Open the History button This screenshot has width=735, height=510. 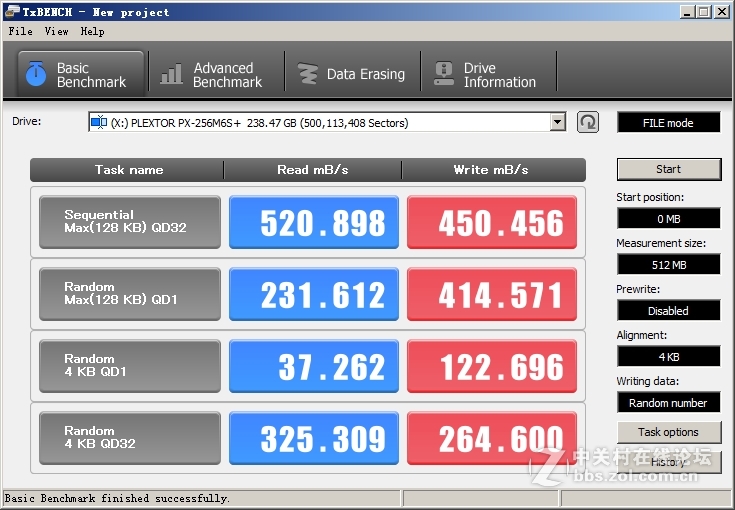[669, 462]
